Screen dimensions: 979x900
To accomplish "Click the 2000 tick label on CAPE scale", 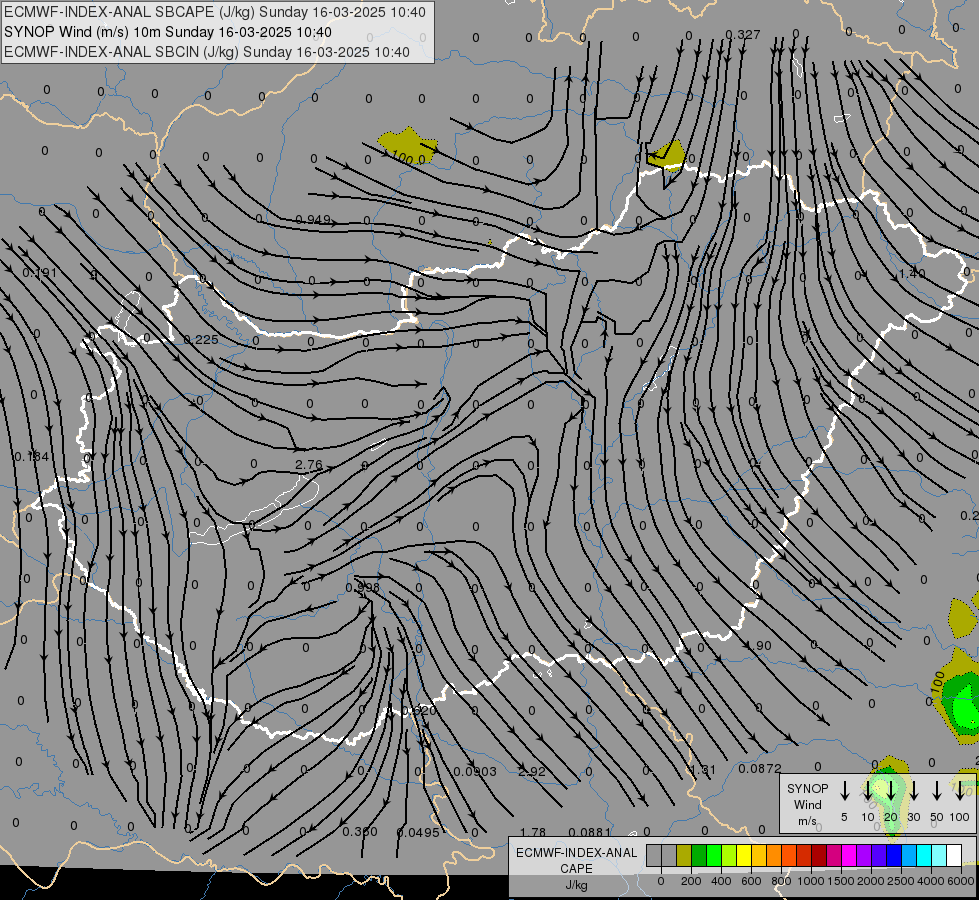I will 871,881.
